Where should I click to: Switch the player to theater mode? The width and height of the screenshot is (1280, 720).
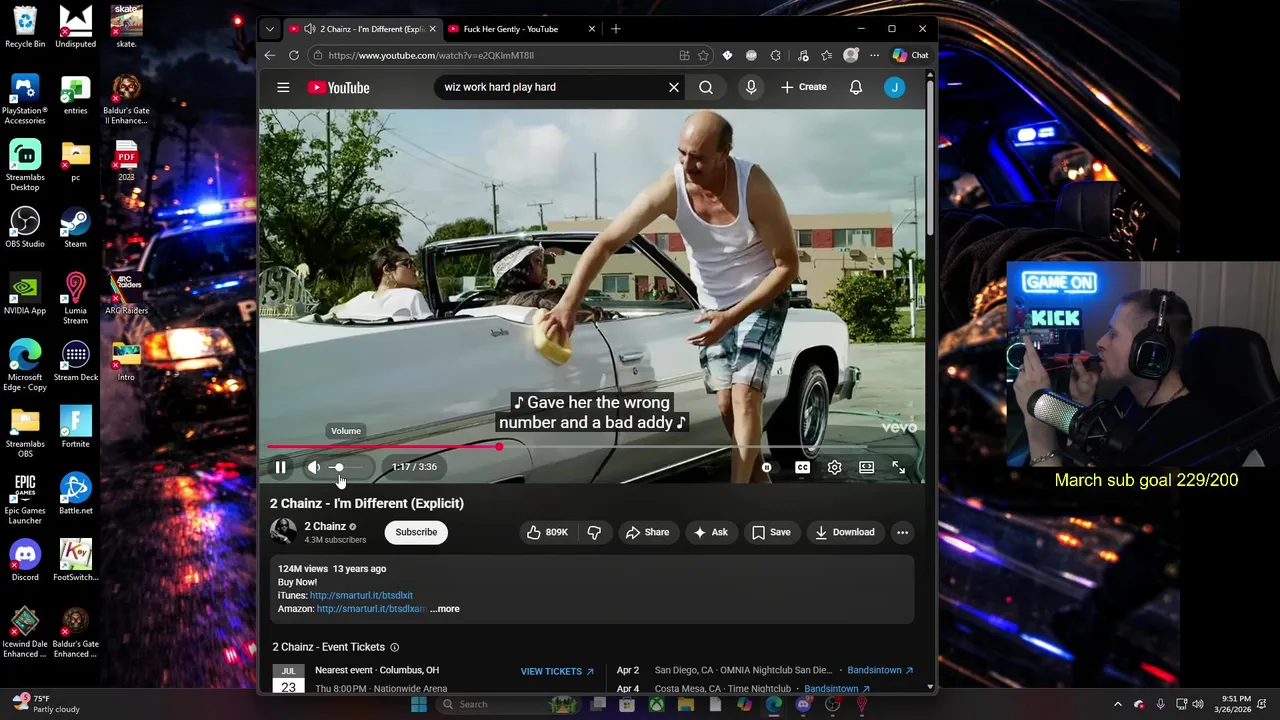tap(866, 467)
